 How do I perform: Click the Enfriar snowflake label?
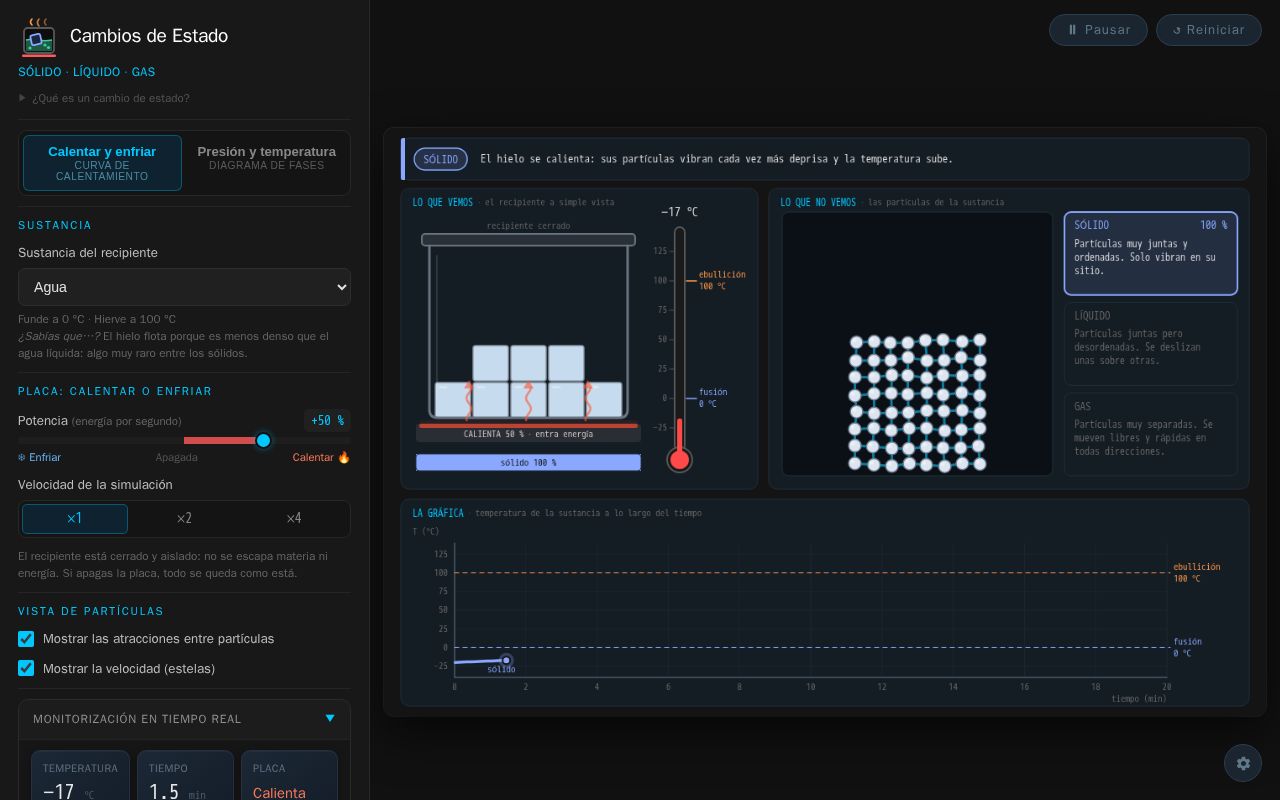click(39, 457)
